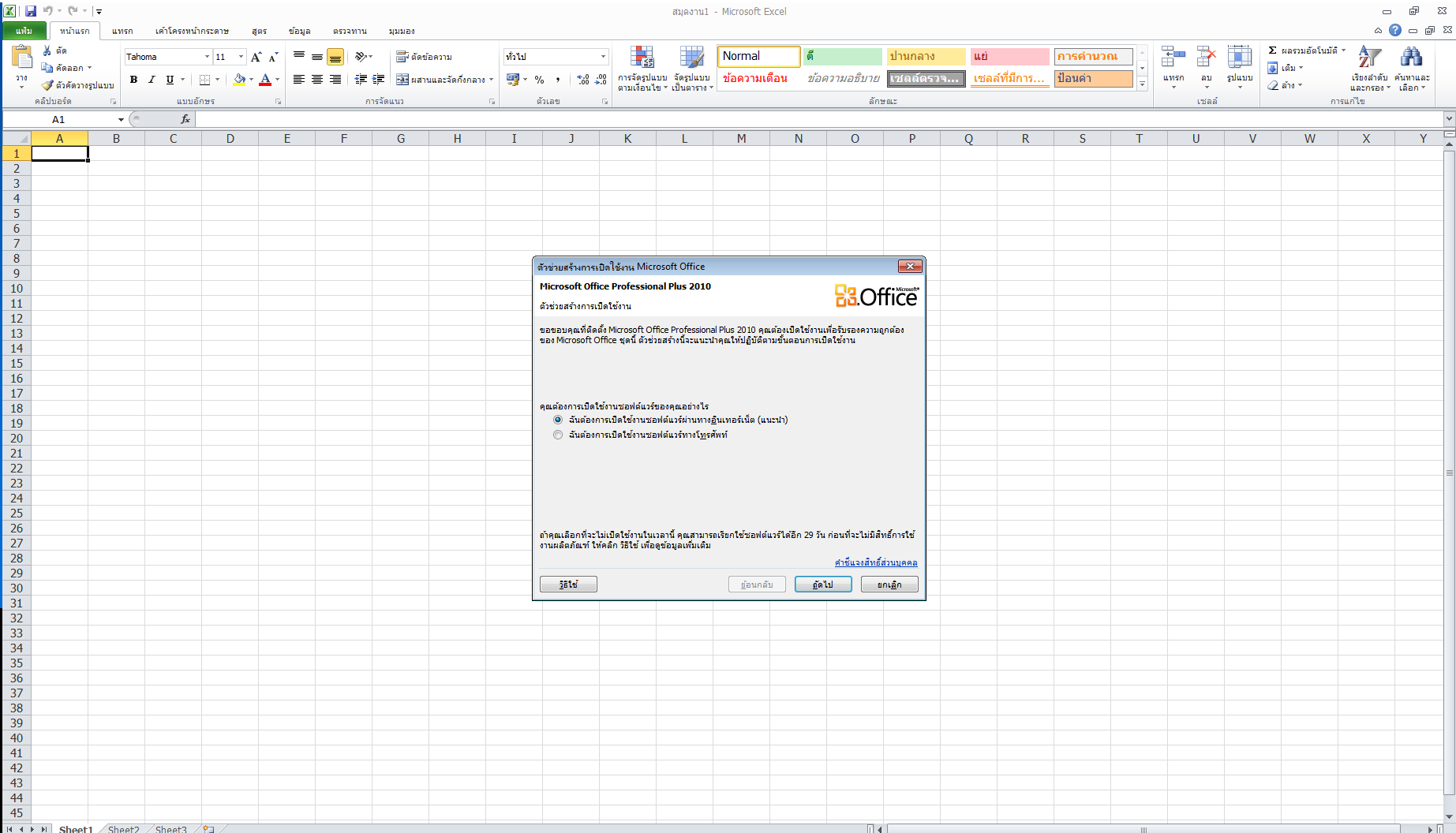
Task: Switch to the Sheet2 worksheet tab
Action: (123, 829)
